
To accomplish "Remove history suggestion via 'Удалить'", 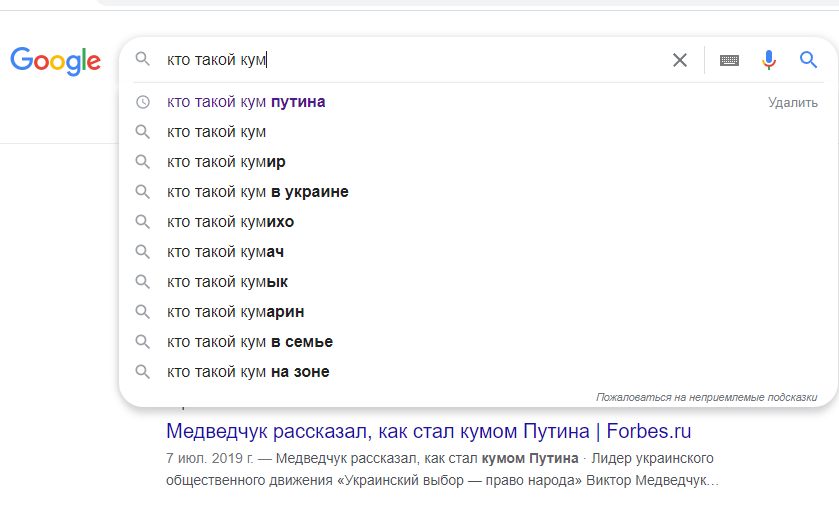I will (x=792, y=102).
